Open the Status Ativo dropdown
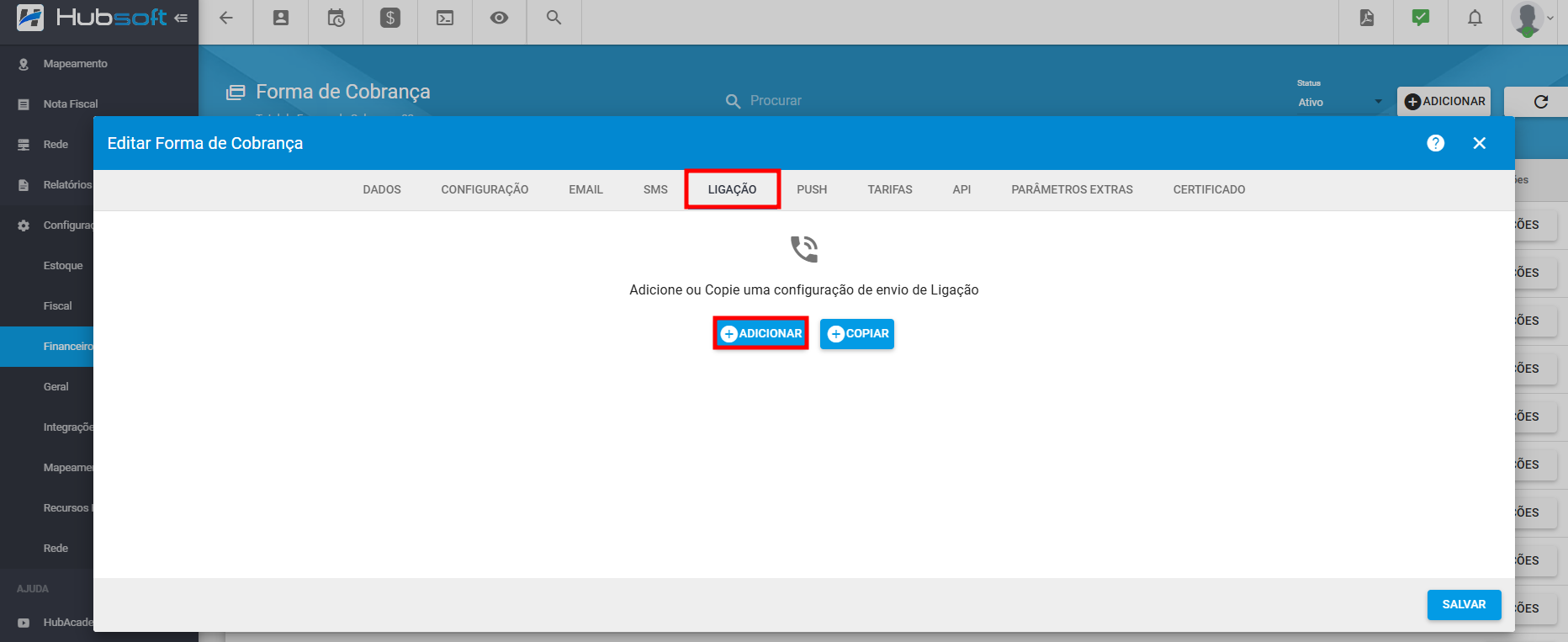Image resolution: width=1568 pixels, height=642 pixels. tap(1339, 102)
